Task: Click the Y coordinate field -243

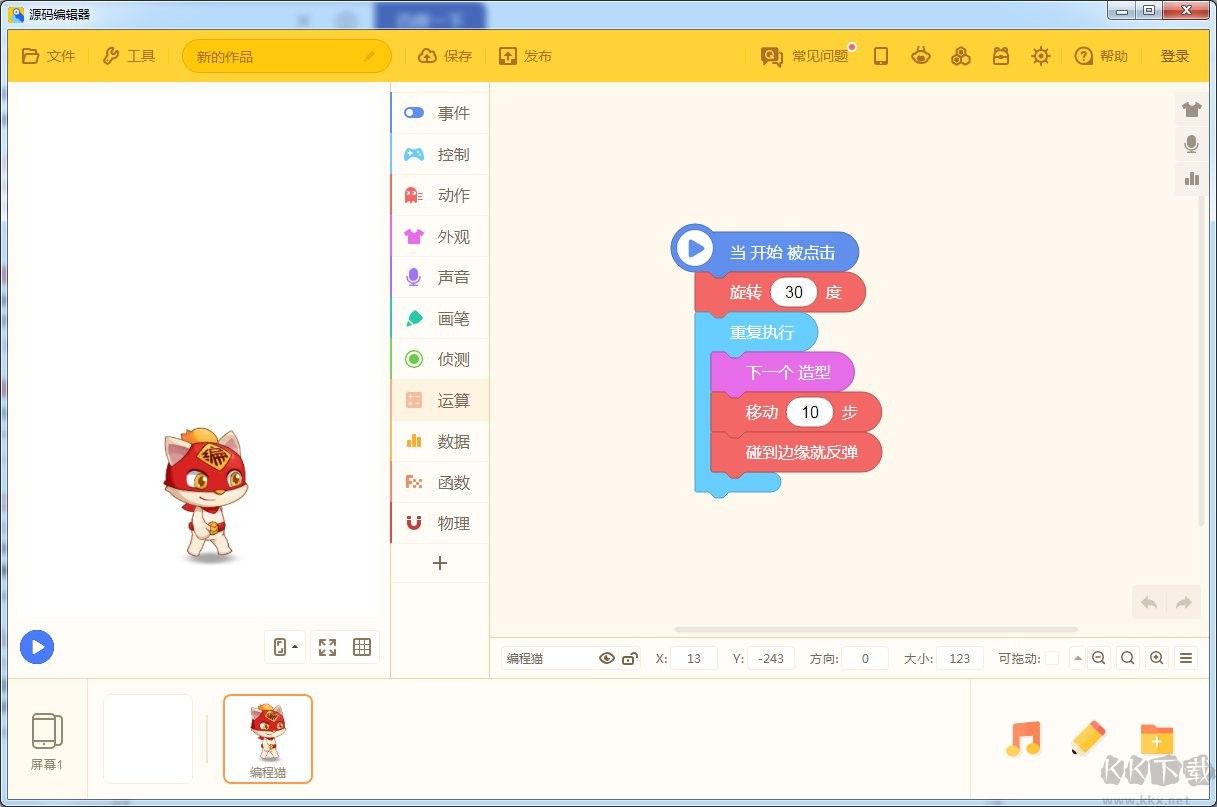Action: click(x=771, y=658)
